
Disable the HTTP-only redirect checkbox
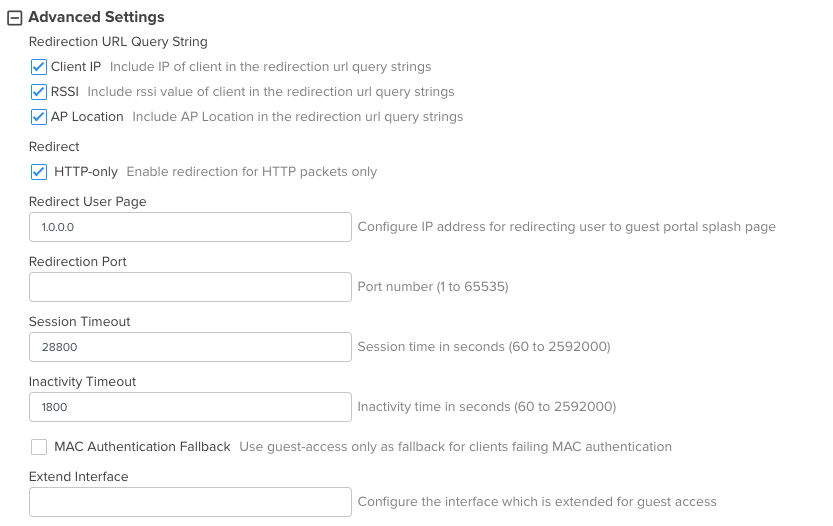[x=39, y=172]
